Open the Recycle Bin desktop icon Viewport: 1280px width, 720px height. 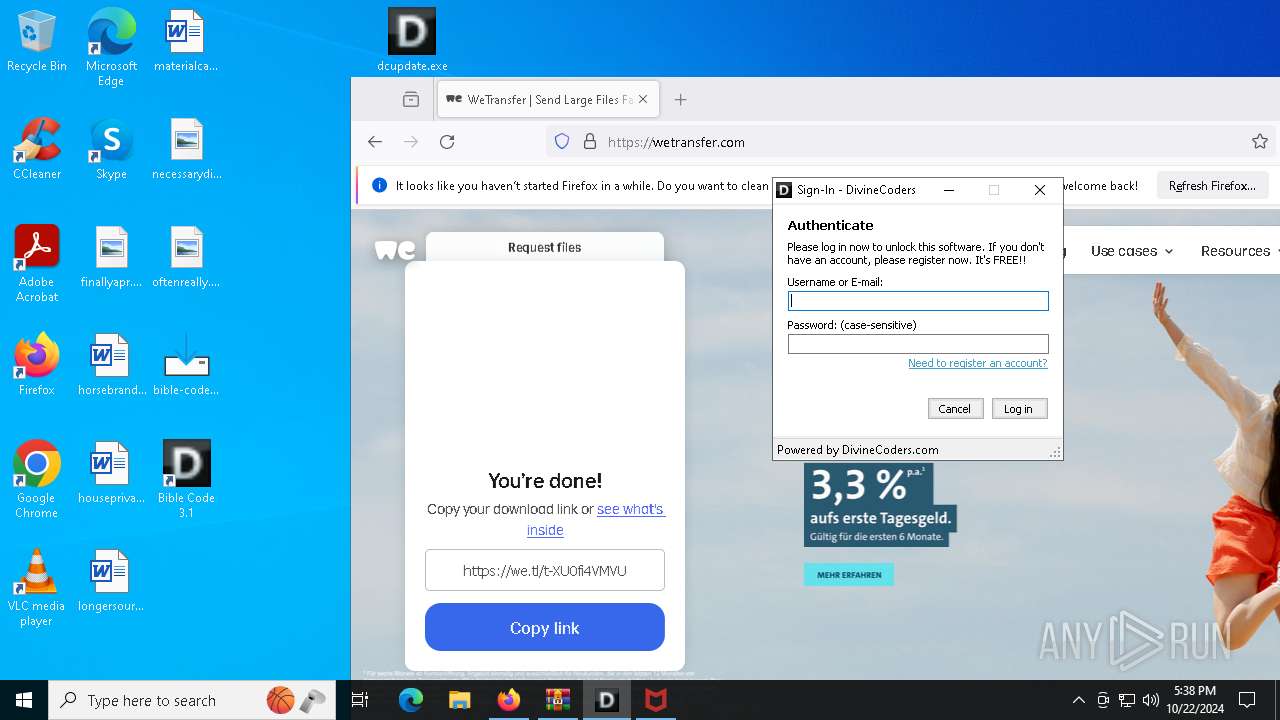pyautogui.click(x=37, y=41)
